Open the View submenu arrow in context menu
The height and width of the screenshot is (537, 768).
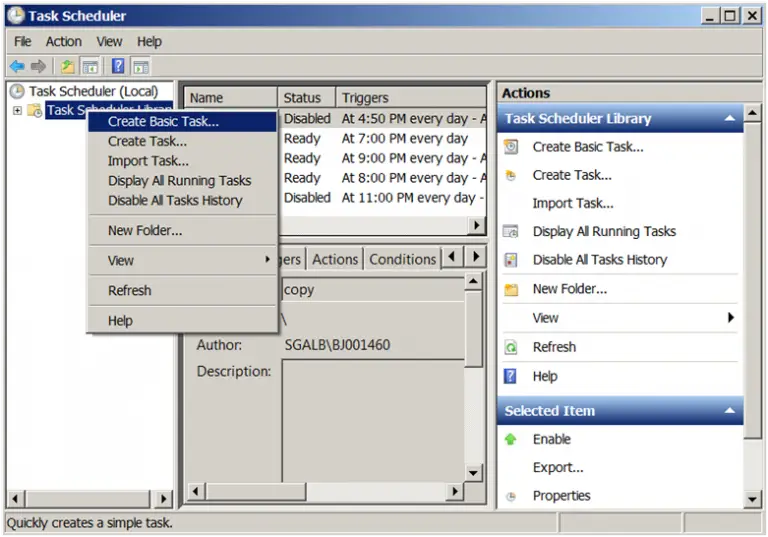pyautogui.click(x=267, y=259)
